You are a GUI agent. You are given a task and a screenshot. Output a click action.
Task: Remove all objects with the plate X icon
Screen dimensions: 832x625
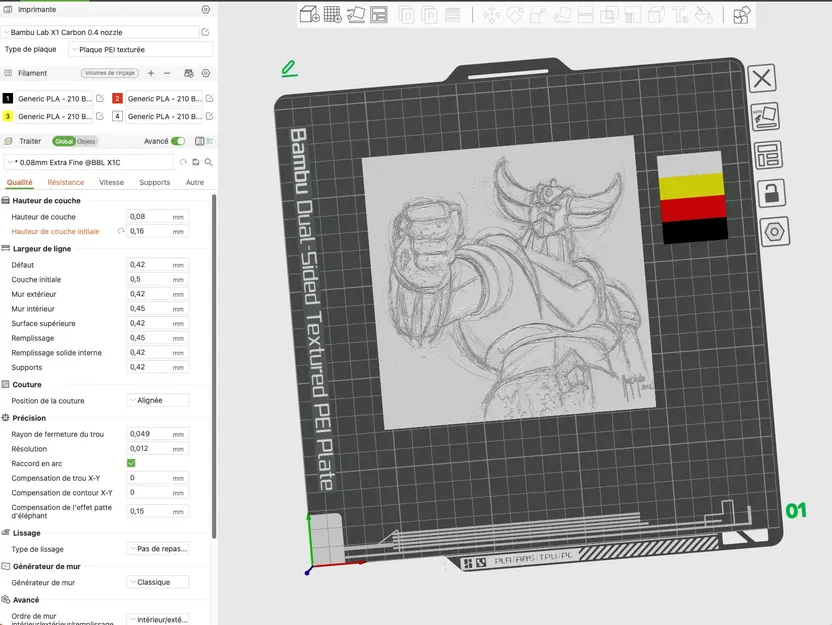[762, 79]
